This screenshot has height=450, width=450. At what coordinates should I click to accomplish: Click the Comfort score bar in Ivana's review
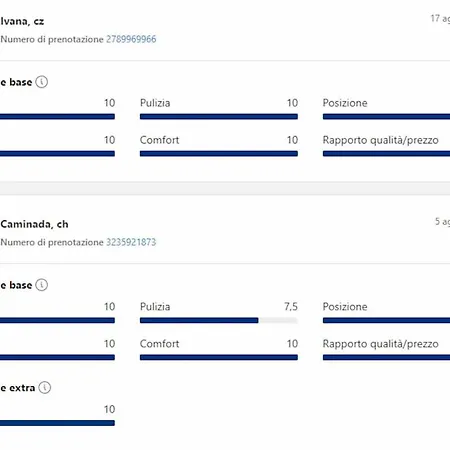pos(219,154)
